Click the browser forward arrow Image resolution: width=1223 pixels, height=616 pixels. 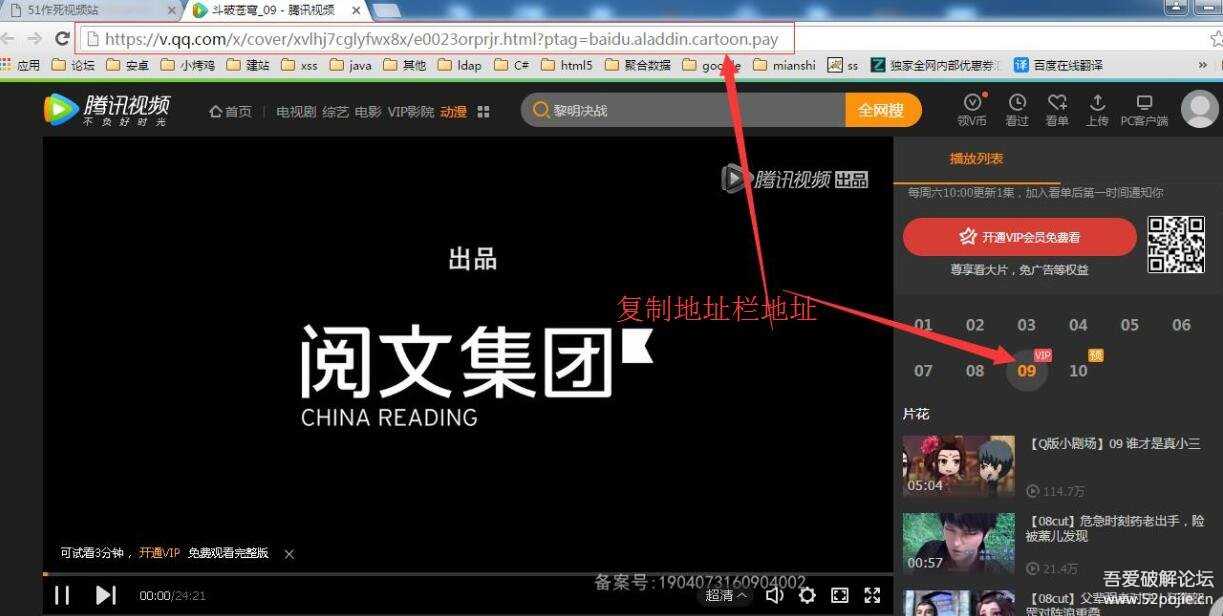pos(34,39)
